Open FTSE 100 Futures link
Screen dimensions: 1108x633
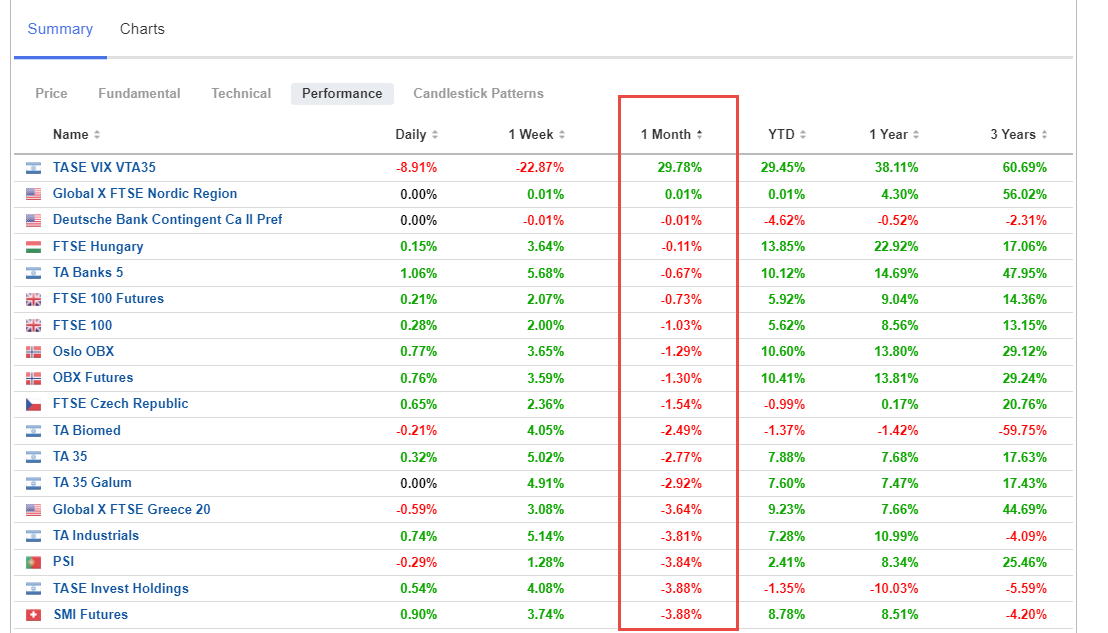coord(108,299)
